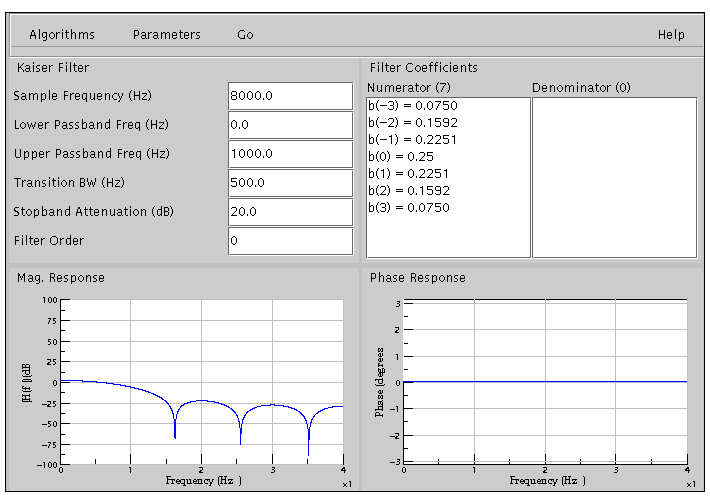710x496 pixels.
Task: Open the Parameters menu
Action: coord(167,35)
